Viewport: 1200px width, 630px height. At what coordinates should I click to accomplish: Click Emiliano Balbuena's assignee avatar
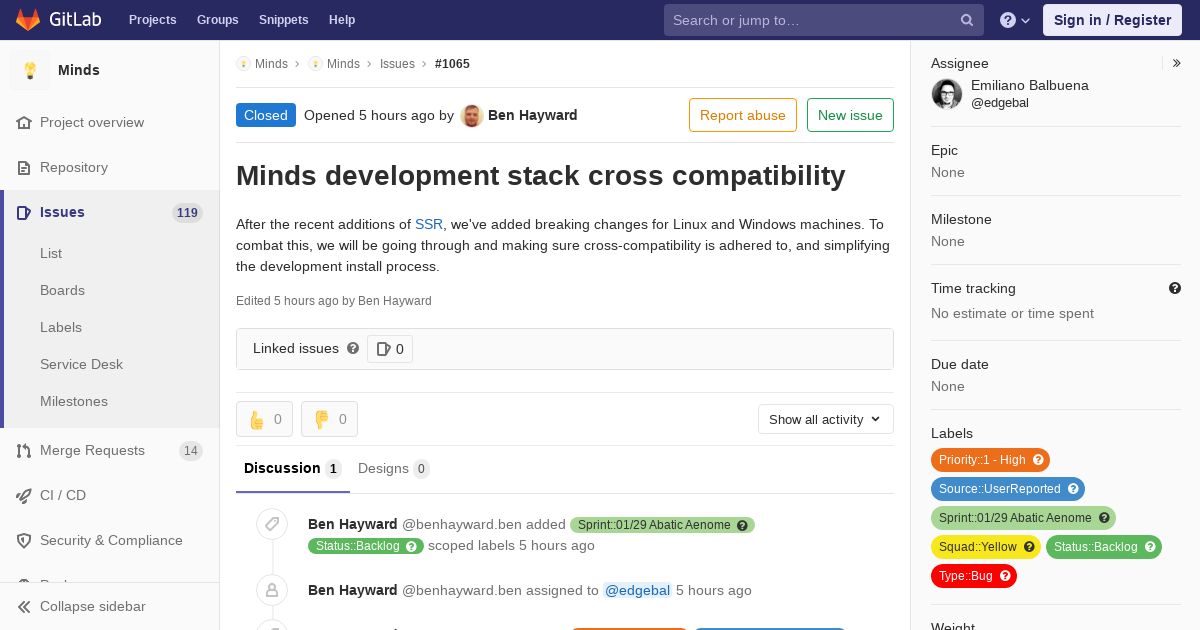coord(947,94)
